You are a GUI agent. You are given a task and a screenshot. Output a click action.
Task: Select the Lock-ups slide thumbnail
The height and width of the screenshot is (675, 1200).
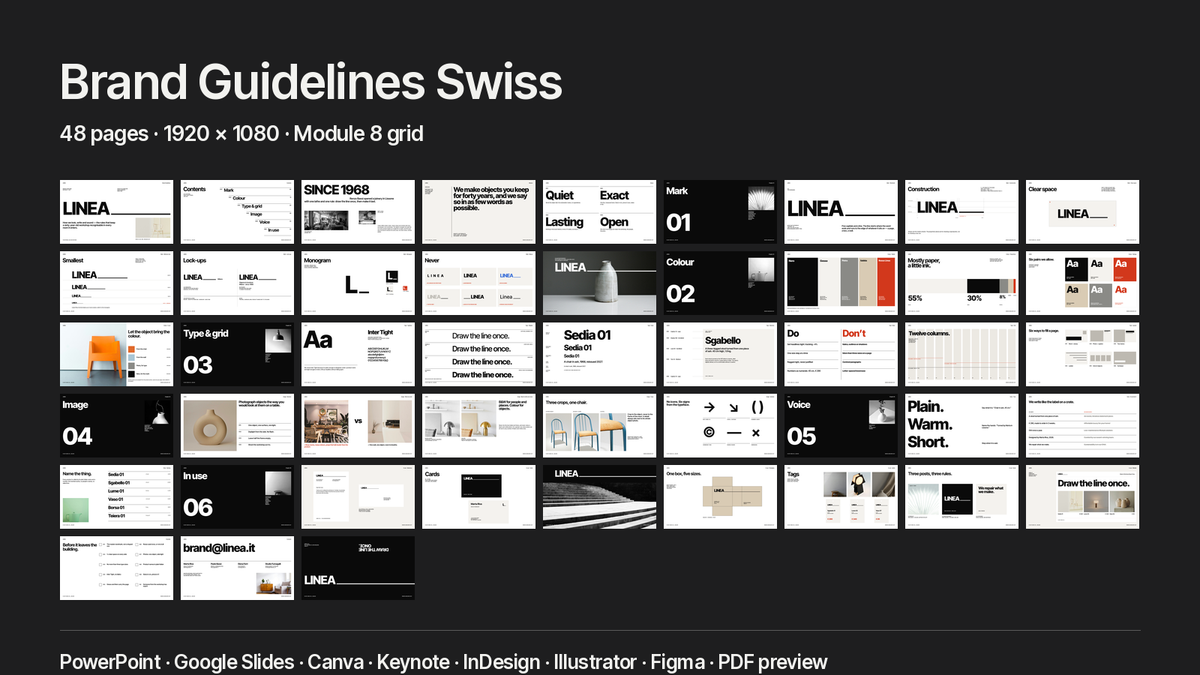click(237, 283)
